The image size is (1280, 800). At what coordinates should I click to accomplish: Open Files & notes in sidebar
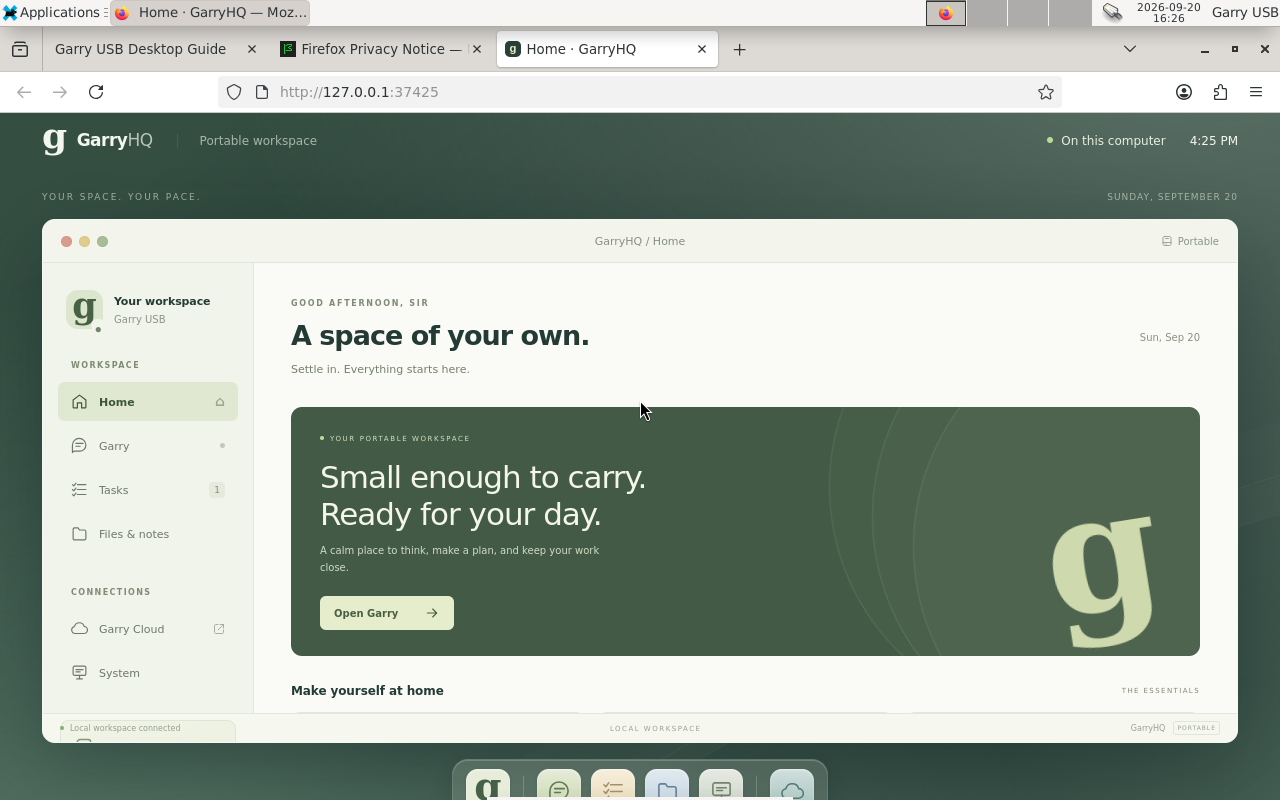(148, 534)
